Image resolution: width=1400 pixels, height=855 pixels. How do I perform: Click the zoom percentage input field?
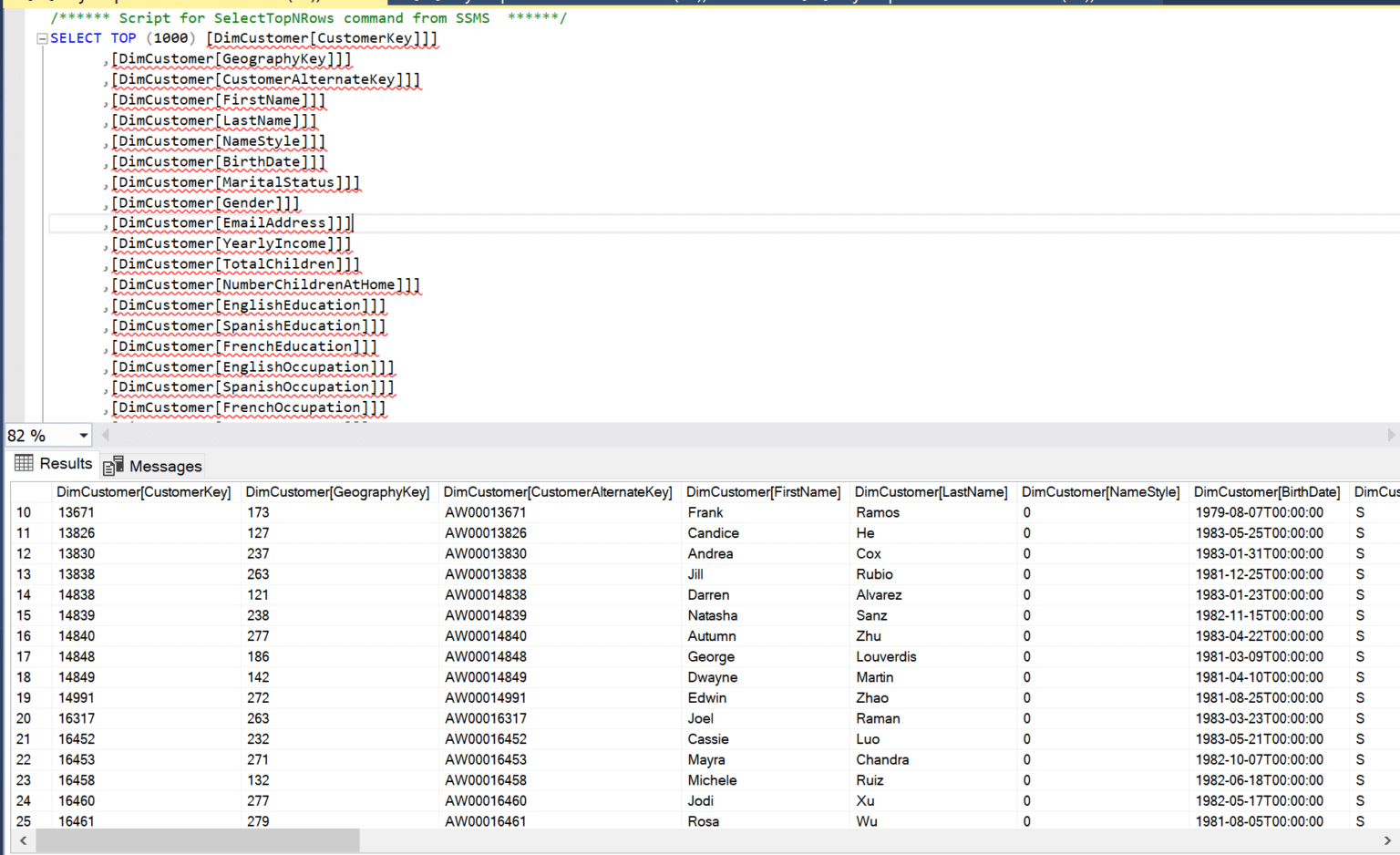(x=36, y=435)
